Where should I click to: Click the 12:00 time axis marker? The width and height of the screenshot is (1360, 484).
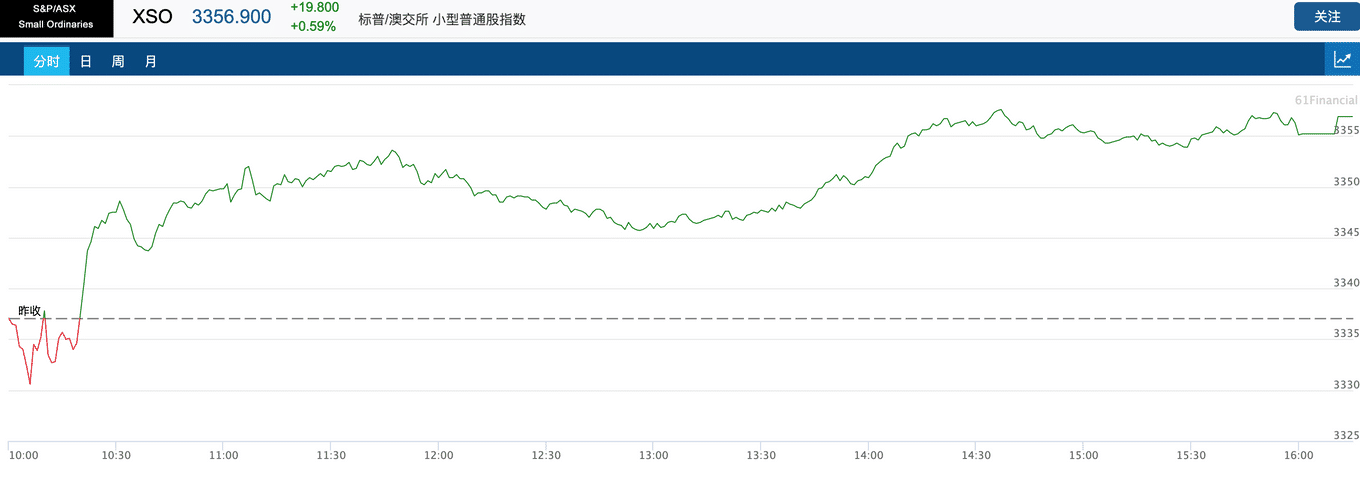click(x=438, y=455)
